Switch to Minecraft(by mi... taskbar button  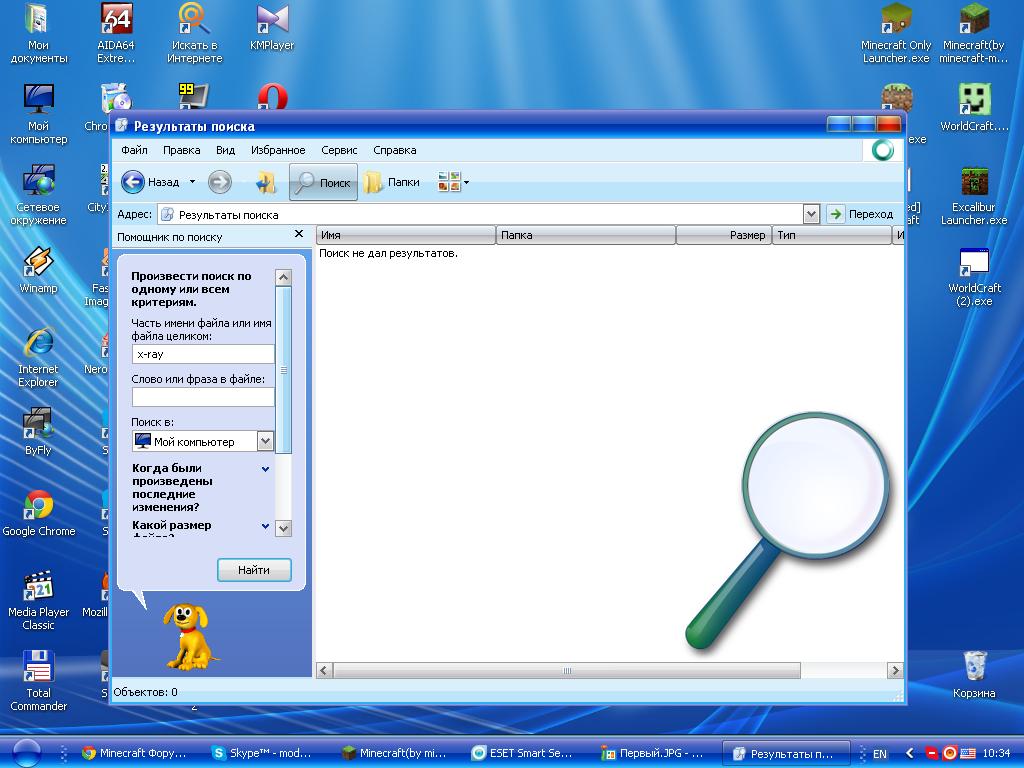[394, 753]
